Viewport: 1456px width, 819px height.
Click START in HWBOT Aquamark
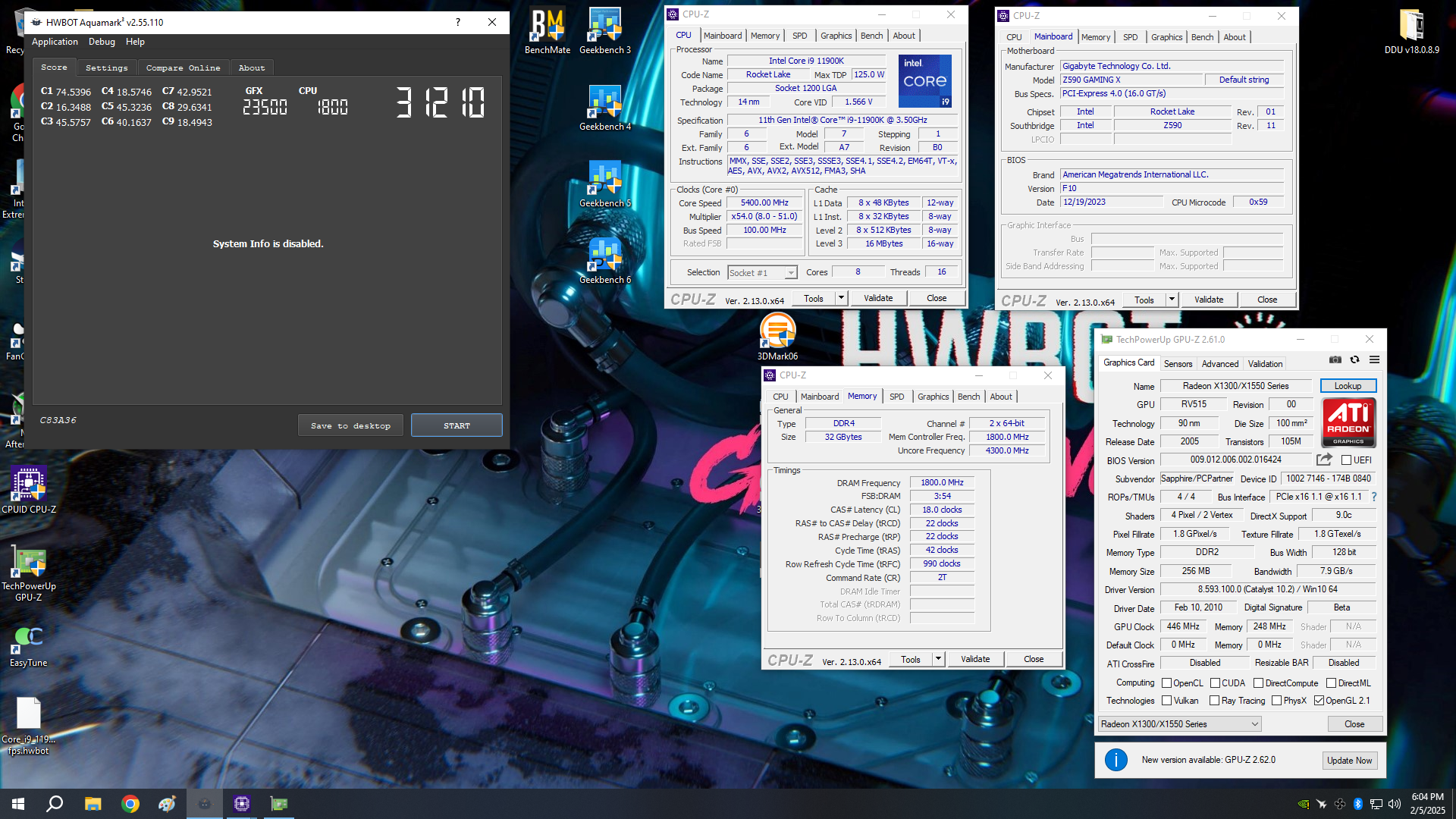[x=457, y=425]
